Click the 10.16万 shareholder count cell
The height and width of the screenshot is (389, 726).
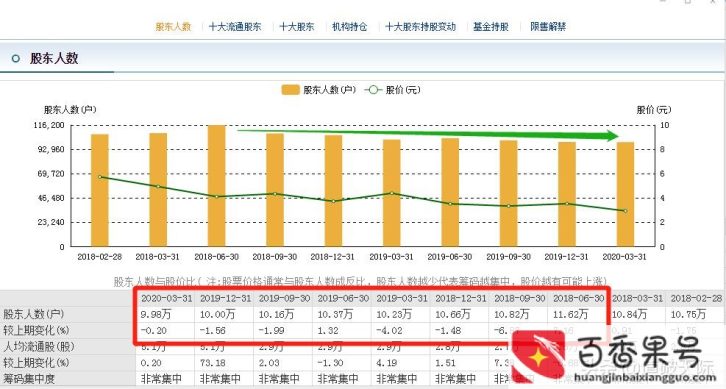point(276,314)
